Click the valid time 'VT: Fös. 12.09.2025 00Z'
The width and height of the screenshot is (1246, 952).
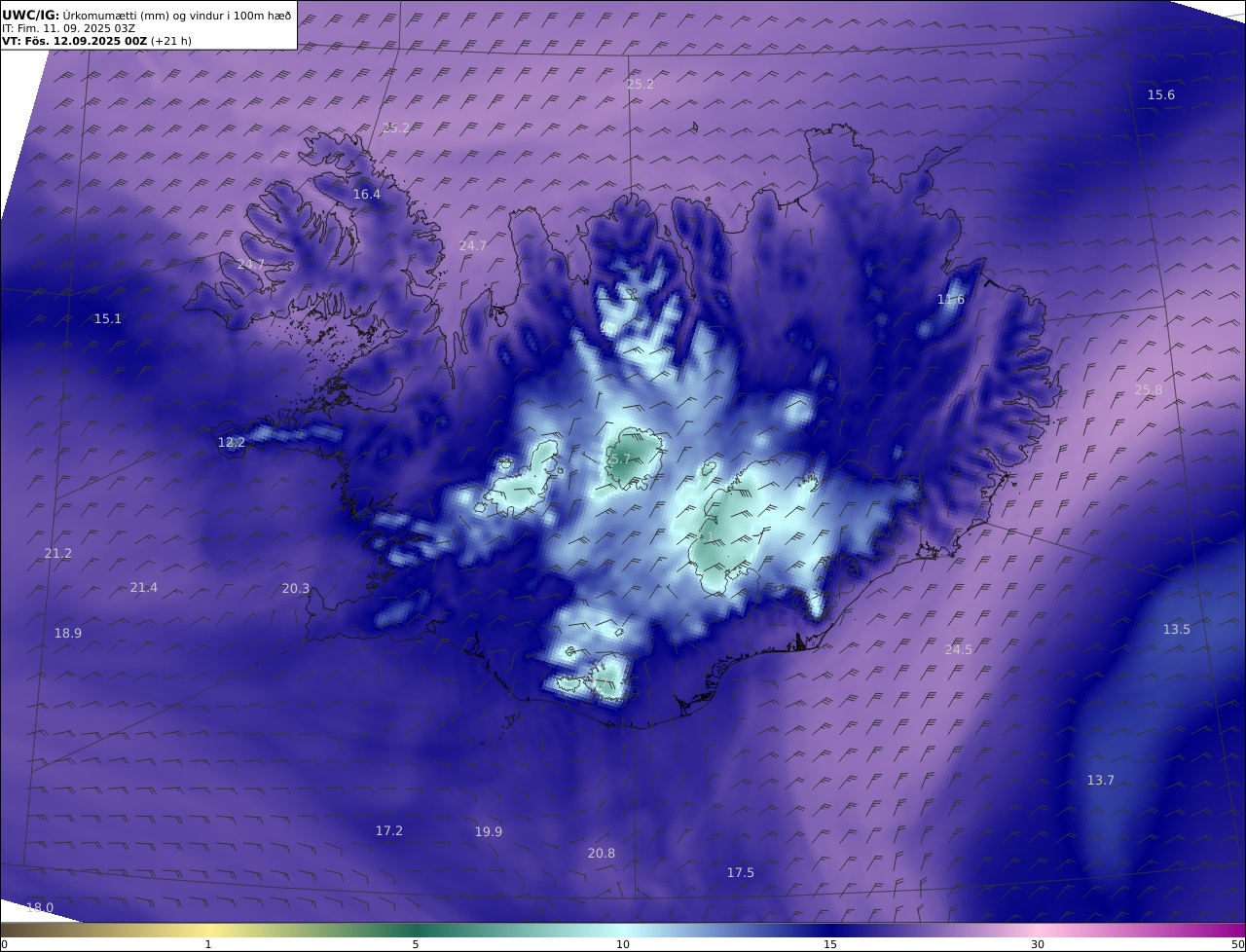pyautogui.click(x=74, y=41)
